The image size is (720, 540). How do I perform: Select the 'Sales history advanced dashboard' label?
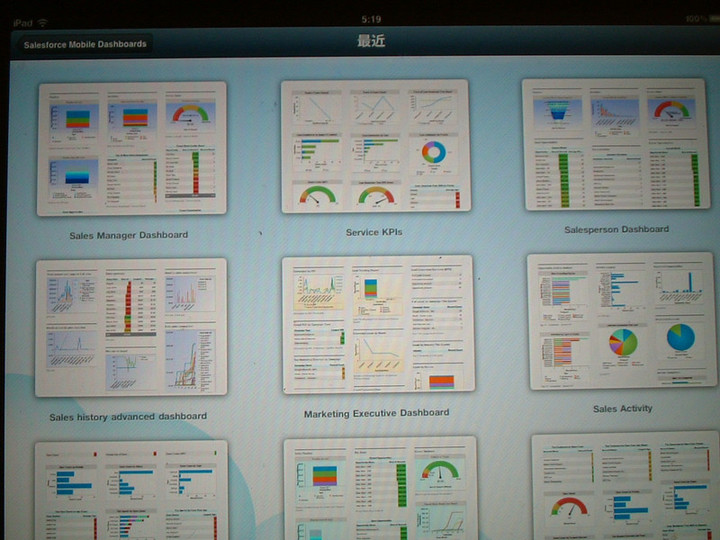tap(128, 416)
